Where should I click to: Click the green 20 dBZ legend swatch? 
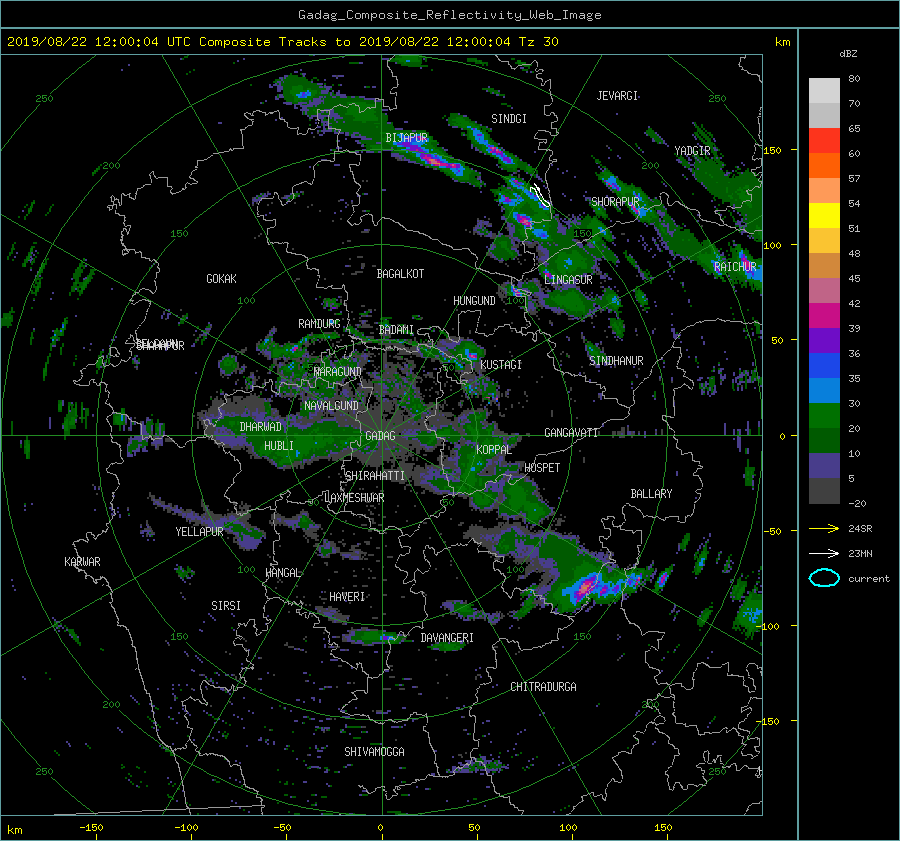[x=824, y=416]
